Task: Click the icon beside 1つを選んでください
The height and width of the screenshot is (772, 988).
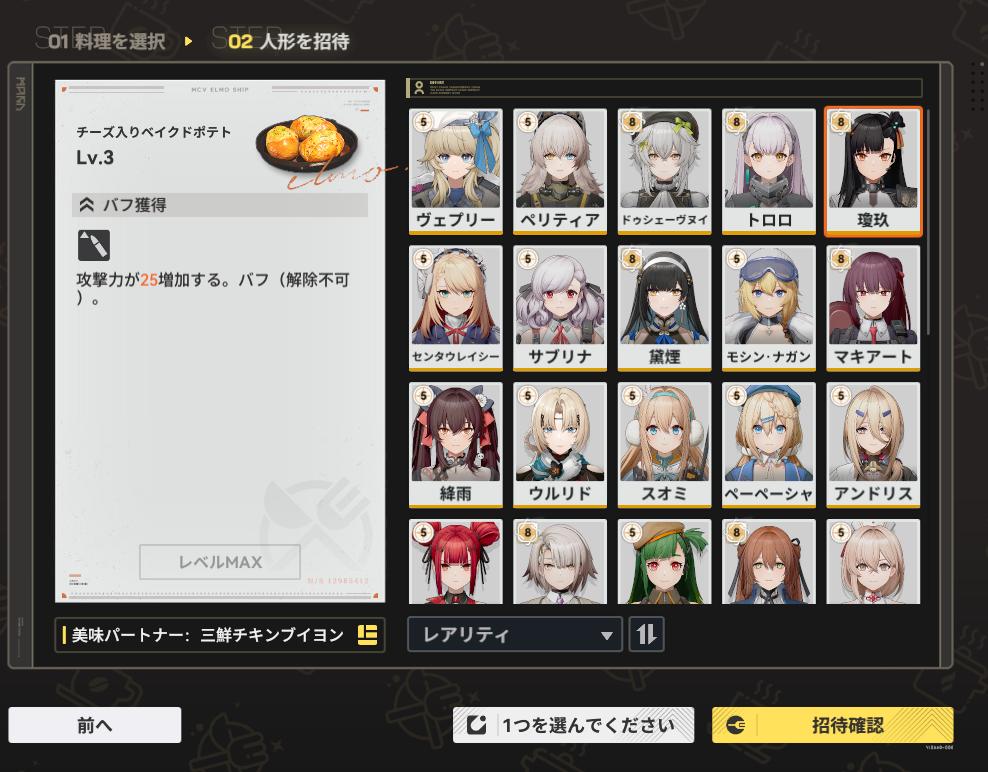Action: pyautogui.click(x=476, y=725)
